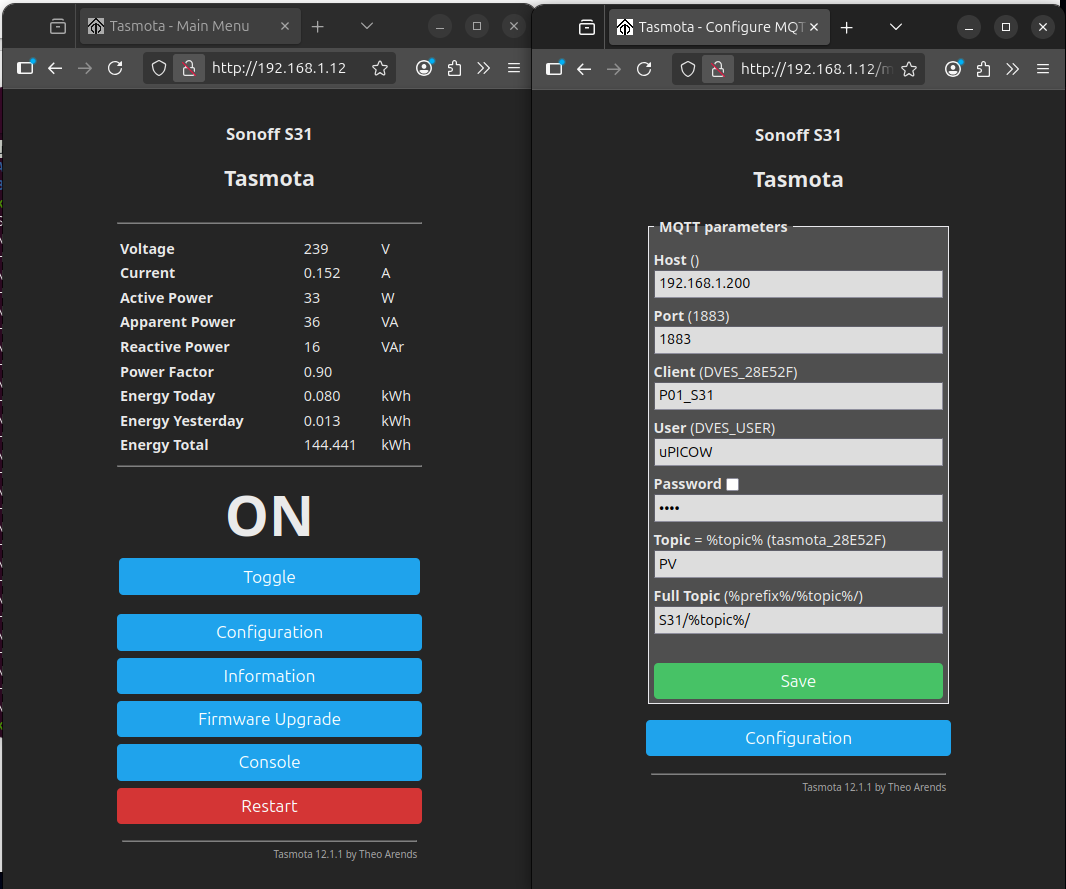Show more toolbar tools in right window
The height and width of the screenshot is (889, 1066).
pos(1013,69)
